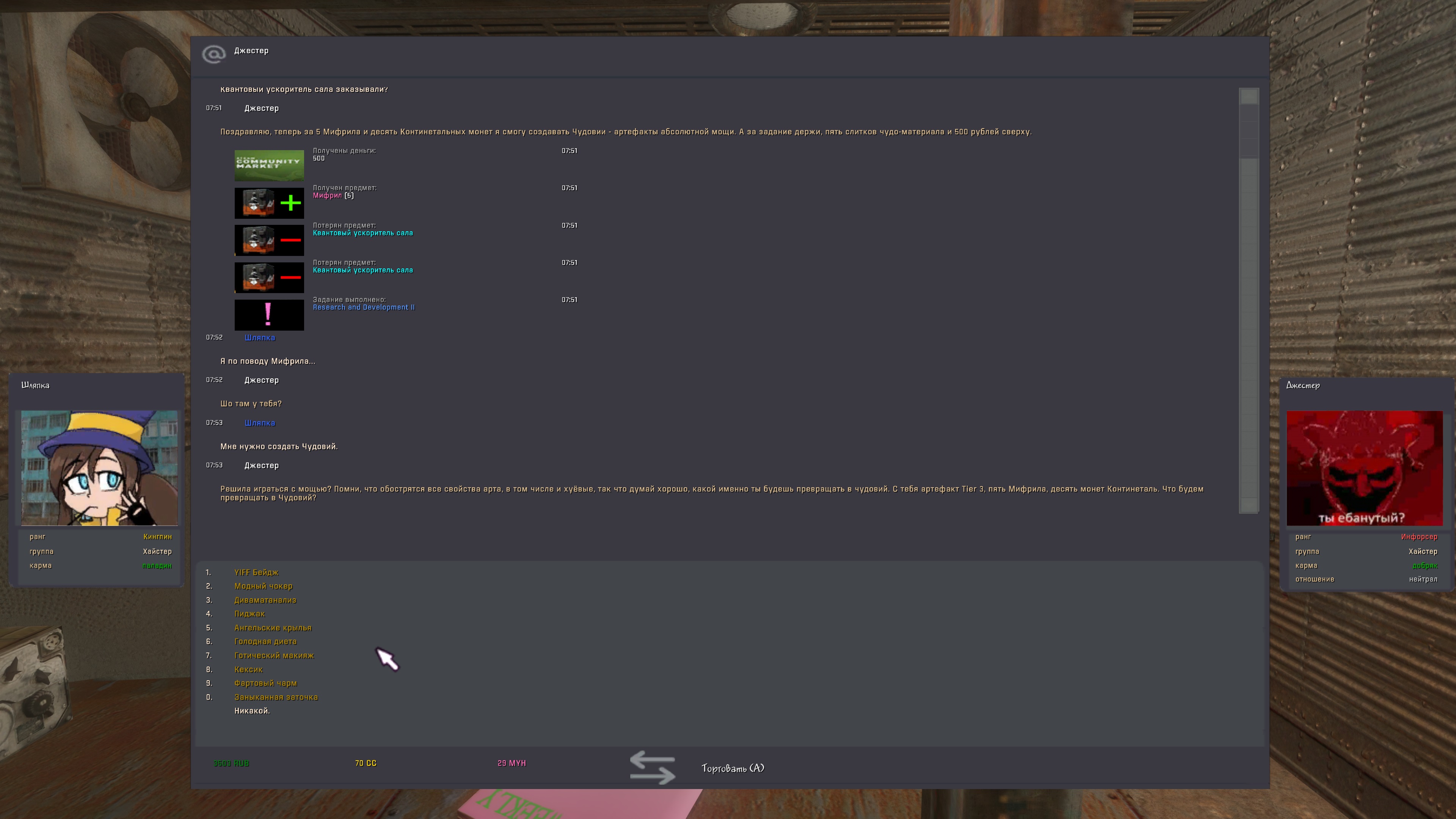1456x819 pixels.
Task: Click the Мифрил item name link
Action: coord(327,196)
